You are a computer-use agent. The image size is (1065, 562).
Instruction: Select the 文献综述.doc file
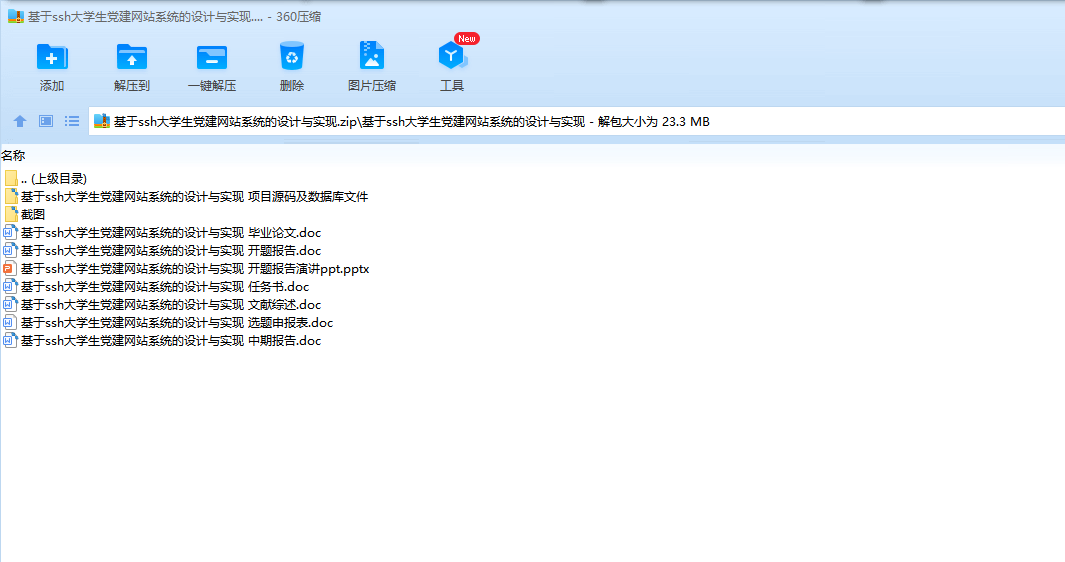(x=162, y=304)
